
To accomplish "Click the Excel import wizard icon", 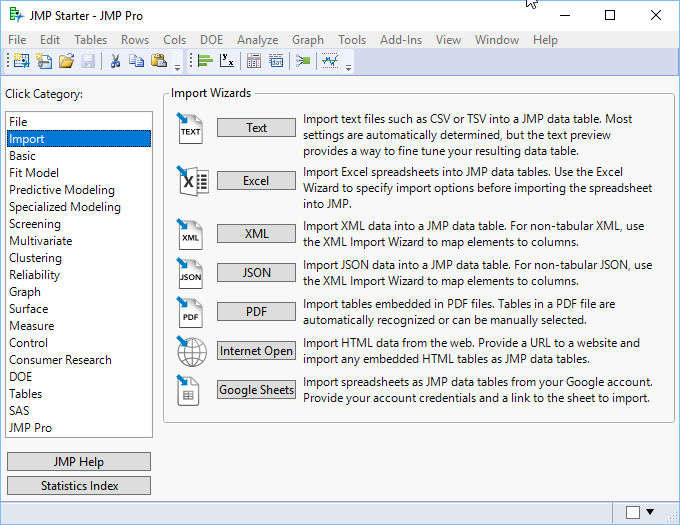I will click(x=191, y=181).
